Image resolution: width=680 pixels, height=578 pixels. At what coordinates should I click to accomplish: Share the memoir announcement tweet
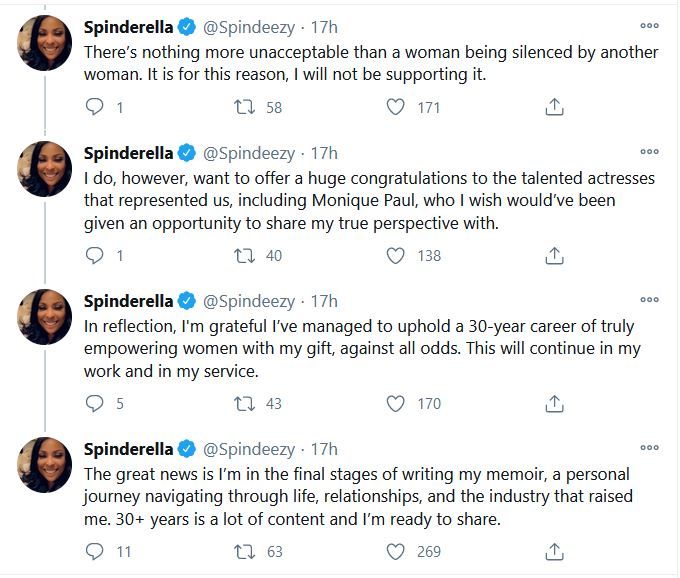554,552
